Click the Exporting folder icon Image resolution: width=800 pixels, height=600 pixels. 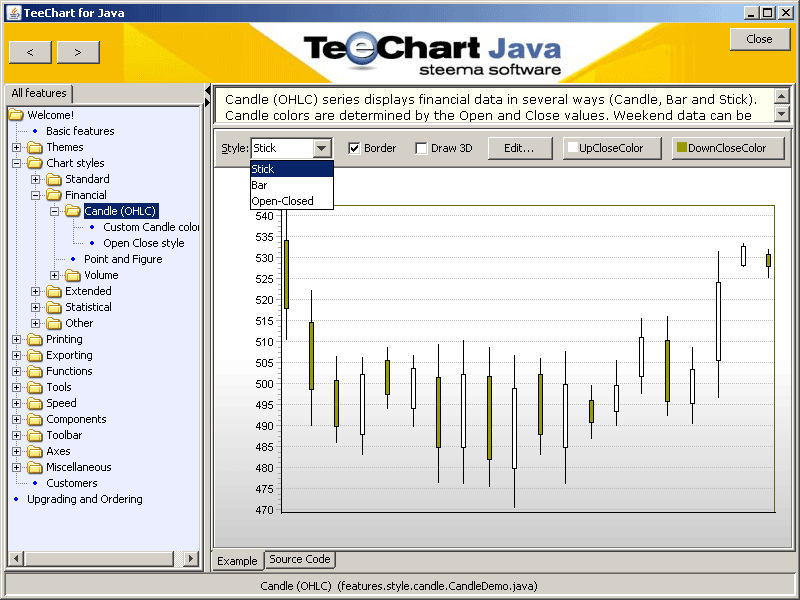(x=35, y=355)
